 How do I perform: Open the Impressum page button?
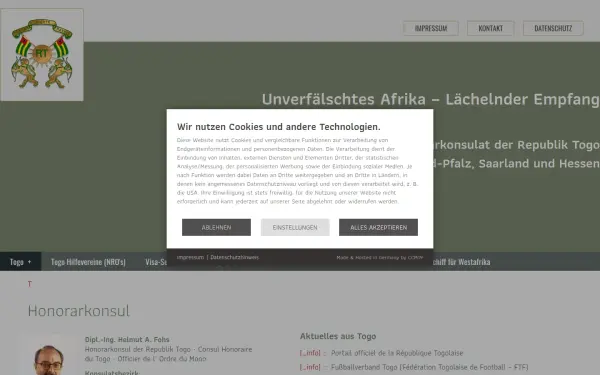(430, 28)
